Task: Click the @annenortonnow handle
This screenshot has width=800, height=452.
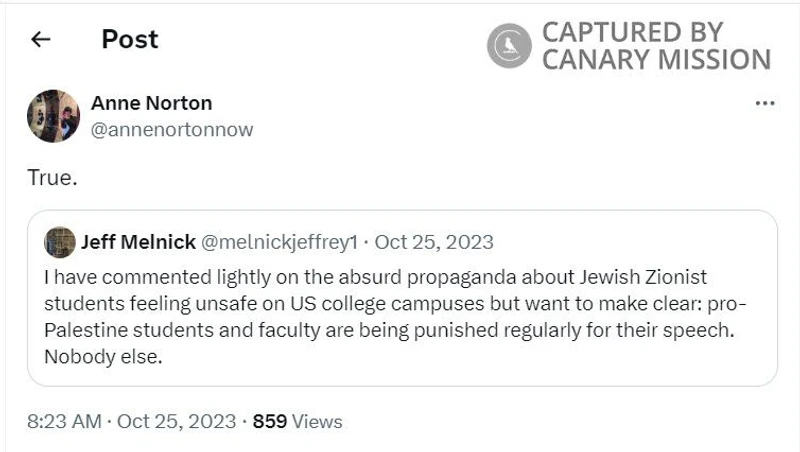Action: (x=172, y=129)
